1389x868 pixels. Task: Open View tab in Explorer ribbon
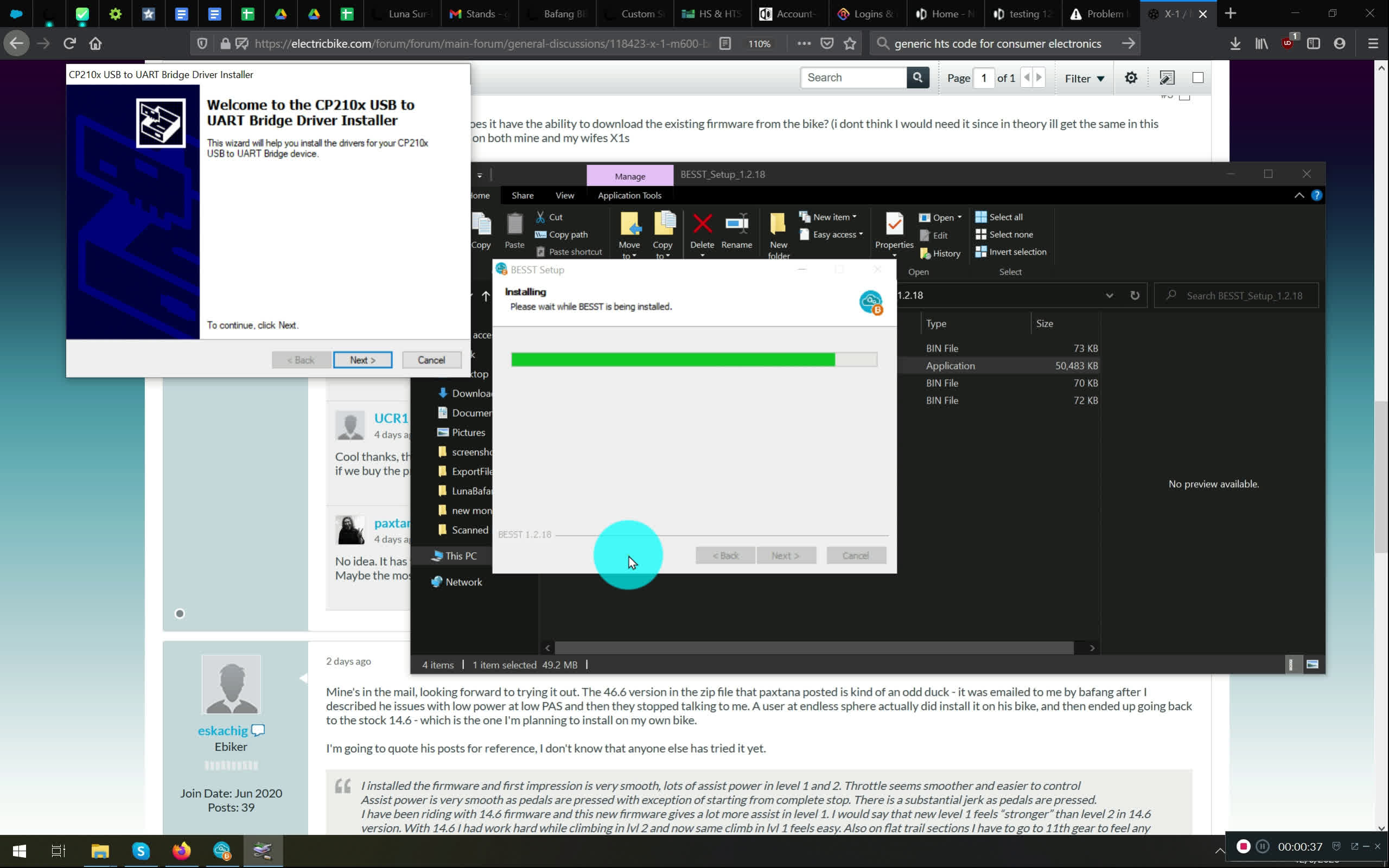pyautogui.click(x=565, y=195)
